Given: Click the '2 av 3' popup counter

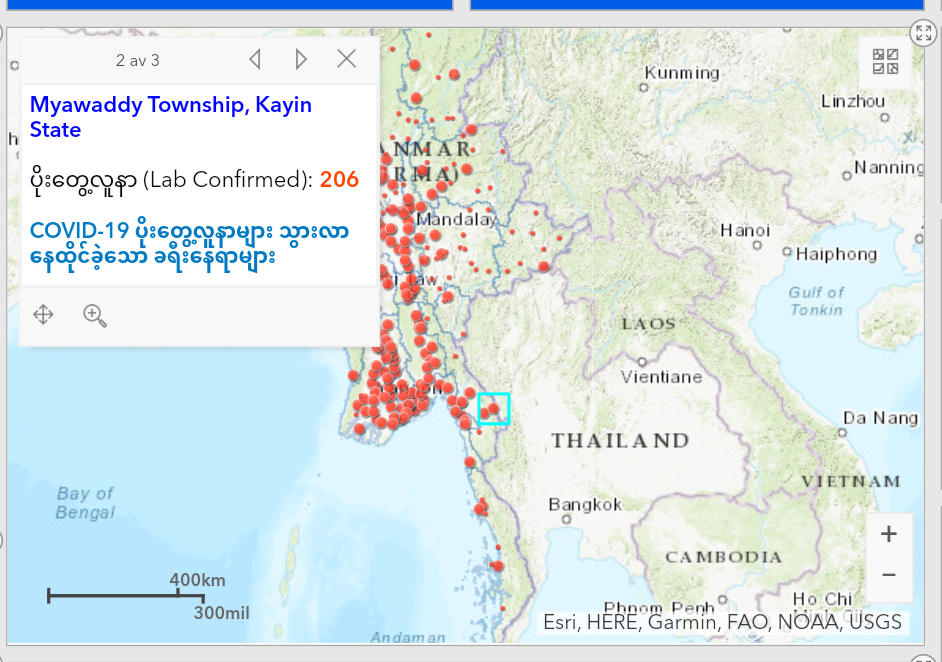Looking at the screenshot, I should [137, 61].
